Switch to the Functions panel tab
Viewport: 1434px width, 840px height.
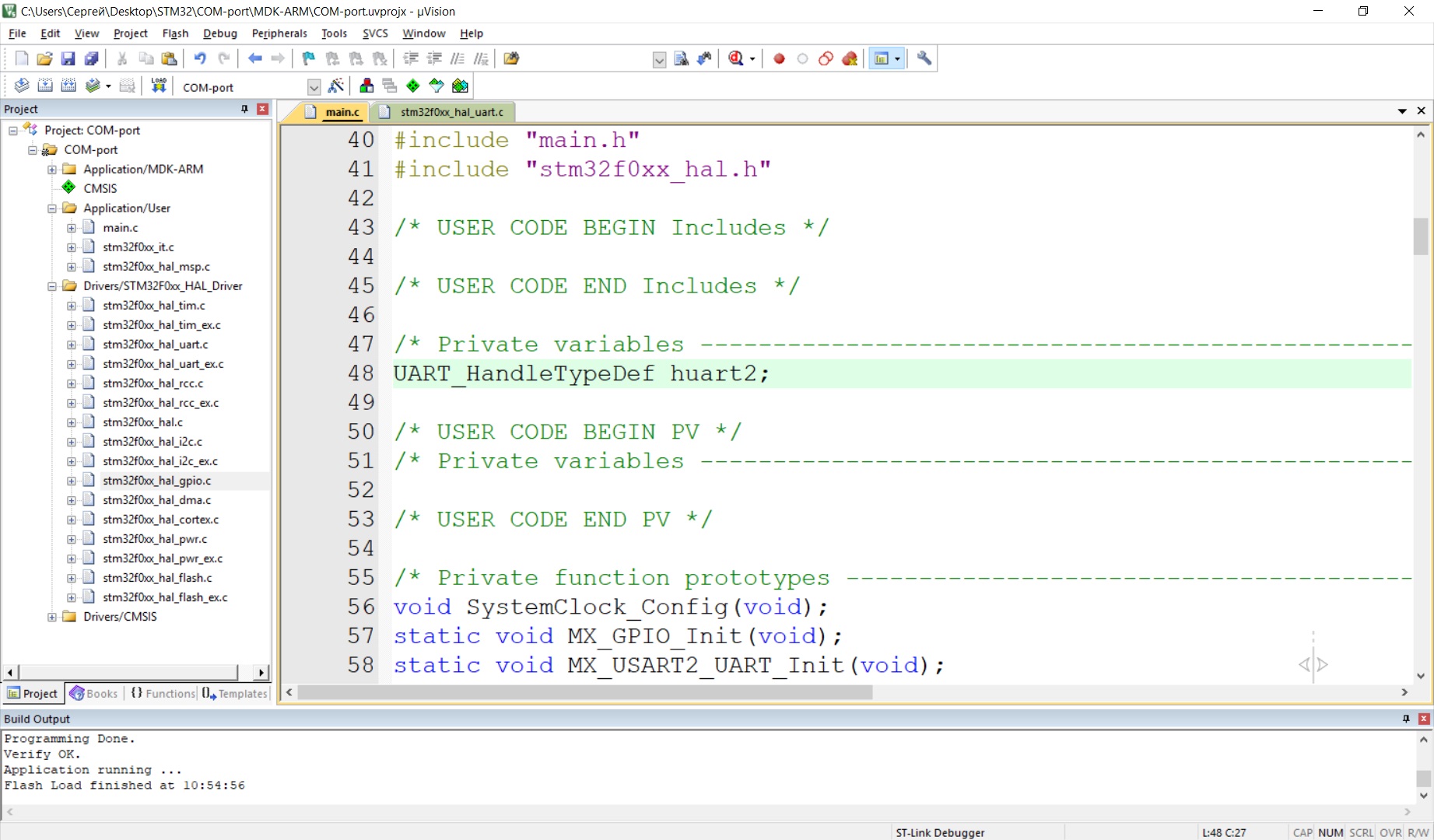coord(163,693)
